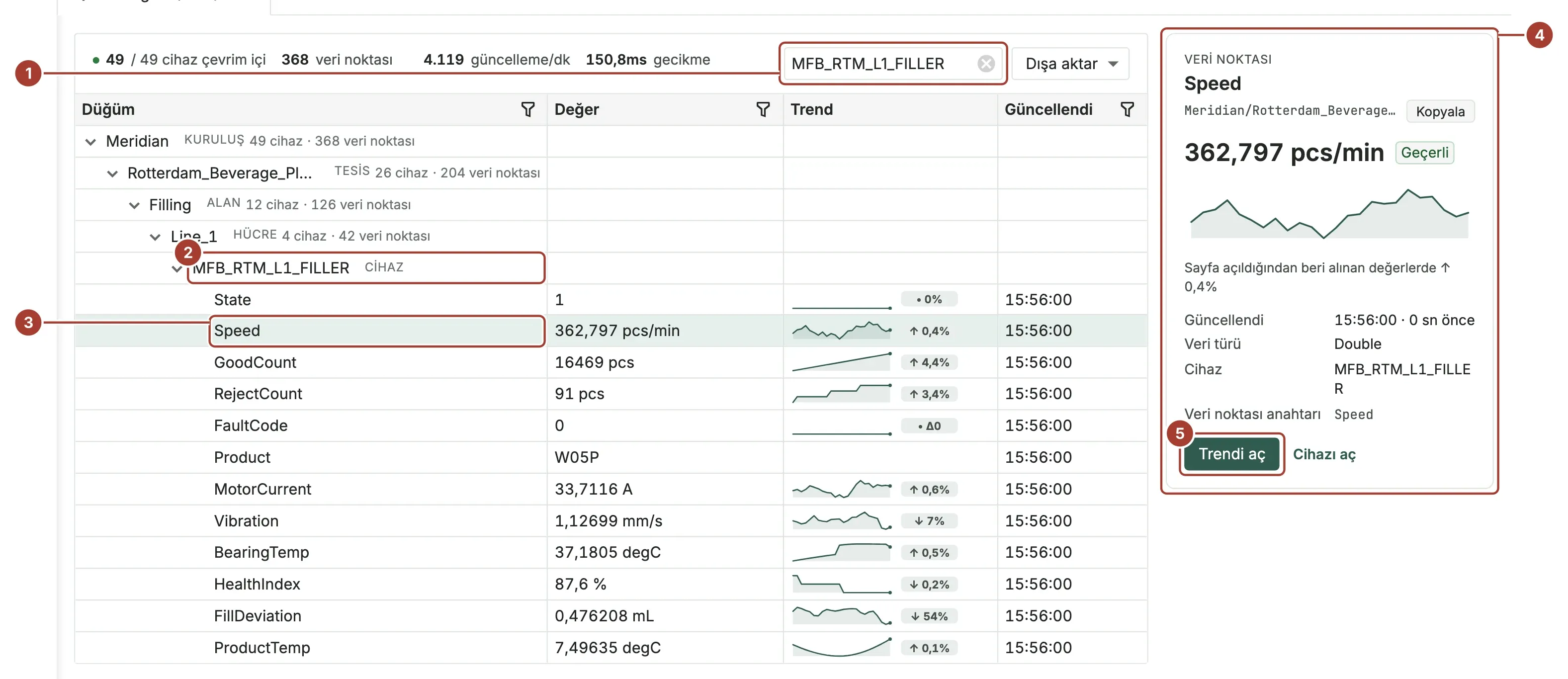
Task: Select the MotorCurrent row
Action: pos(610,489)
